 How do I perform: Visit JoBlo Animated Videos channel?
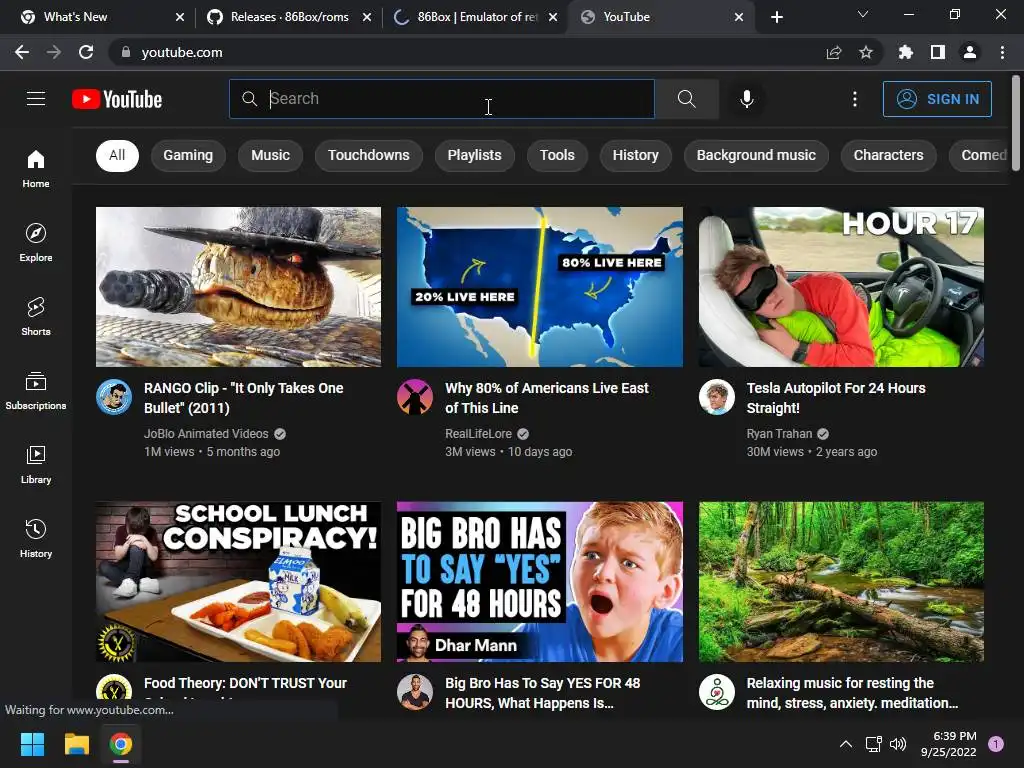pos(206,434)
